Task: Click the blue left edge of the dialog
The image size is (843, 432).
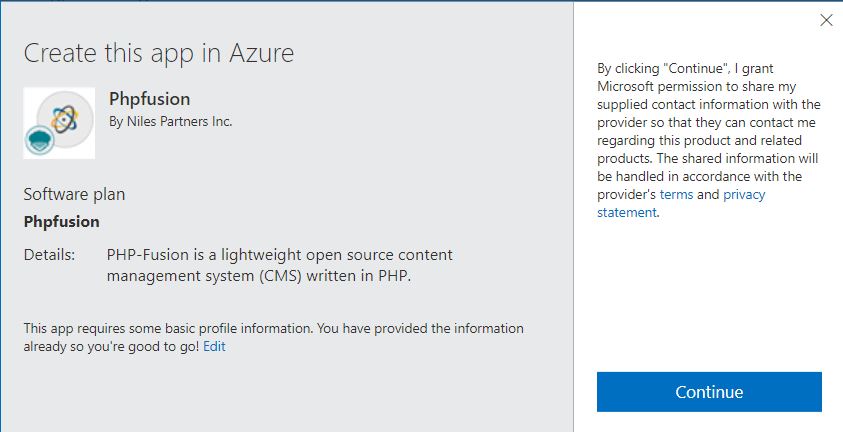Action: click(x=2, y=216)
